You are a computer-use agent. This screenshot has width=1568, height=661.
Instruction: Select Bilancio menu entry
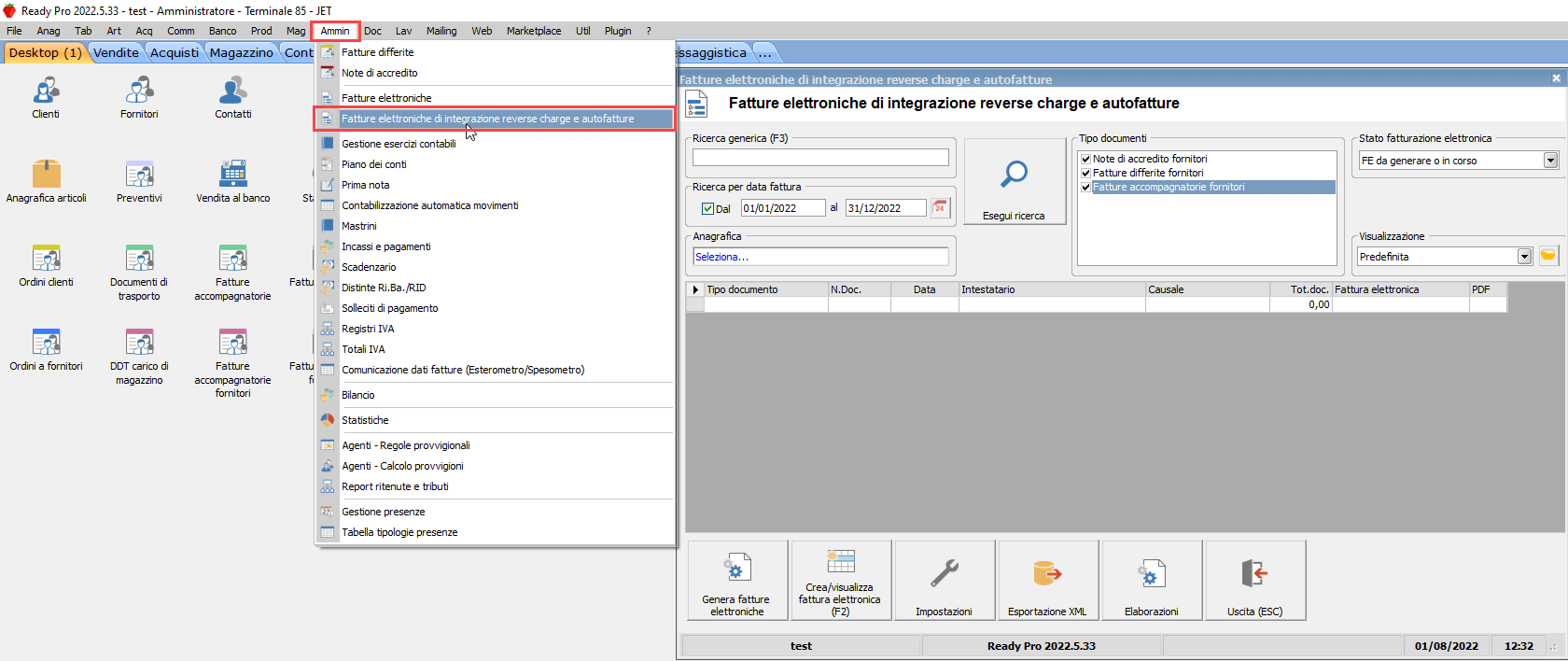click(x=495, y=395)
